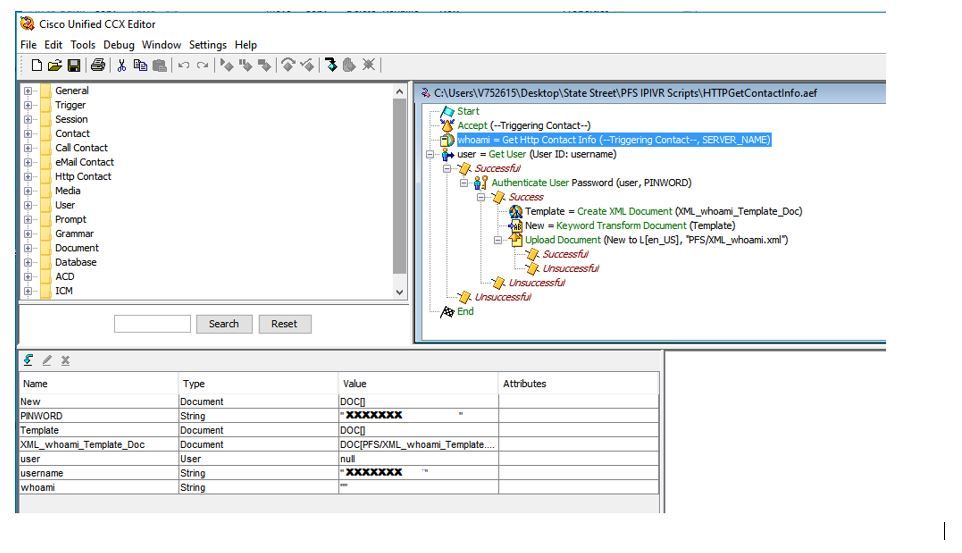Click the hand-shaped breakpoint toolbar icon
The height and width of the screenshot is (553, 962).
tap(349, 64)
